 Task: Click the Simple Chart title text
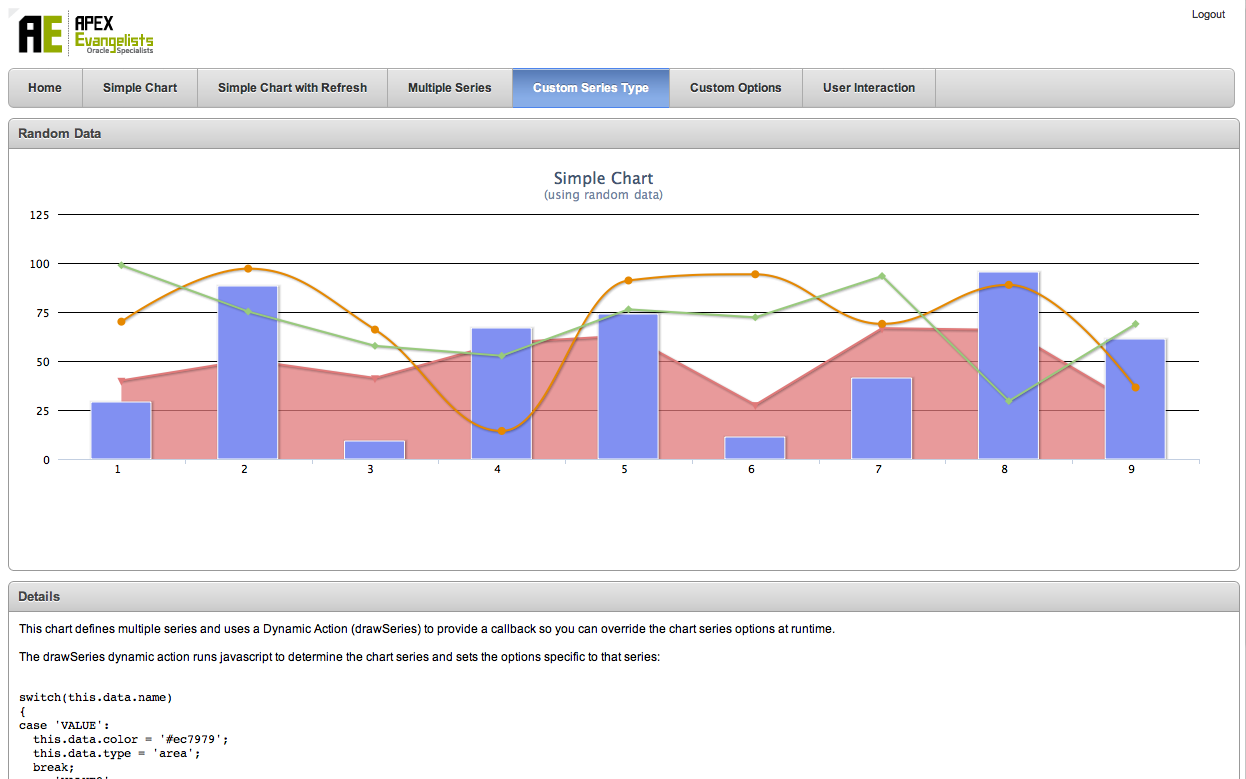tap(603, 178)
